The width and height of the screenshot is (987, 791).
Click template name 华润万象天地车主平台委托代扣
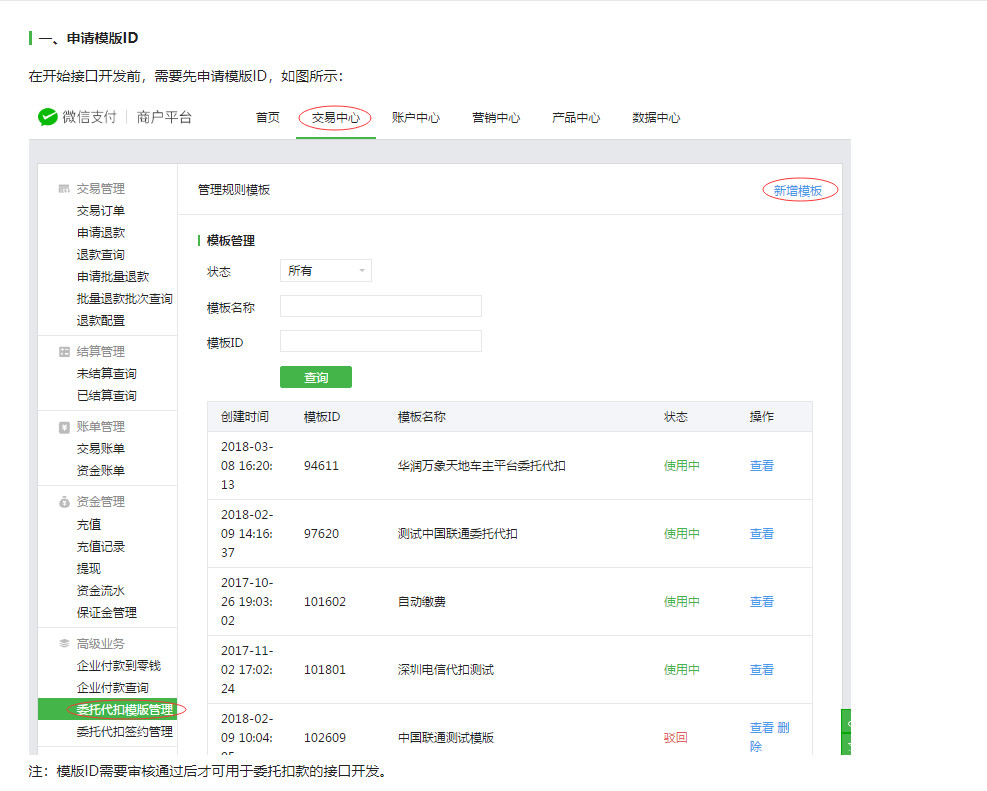coord(482,466)
